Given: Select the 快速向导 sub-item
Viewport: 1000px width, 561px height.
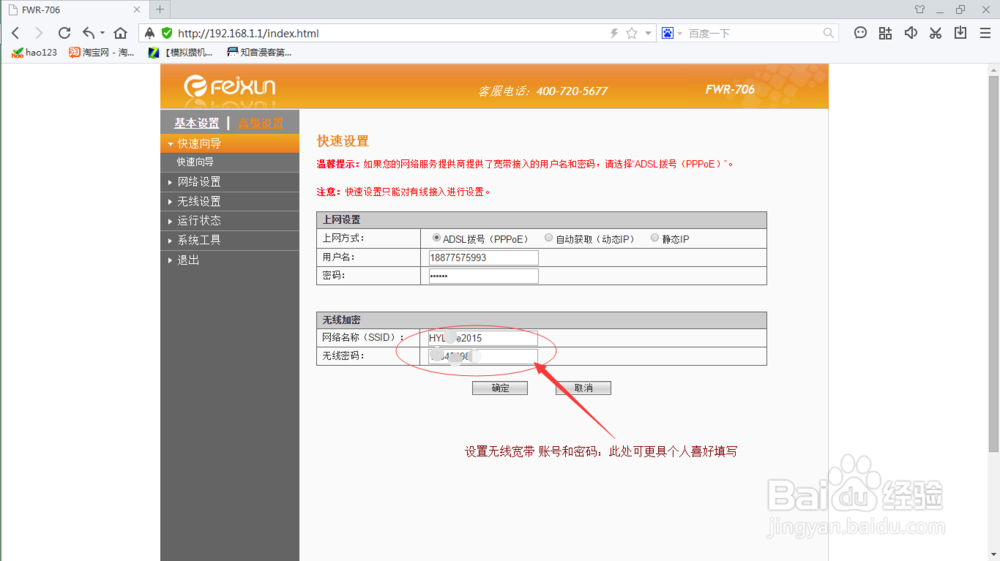Looking at the screenshot, I should pyautogui.click(x=195, y=162).
